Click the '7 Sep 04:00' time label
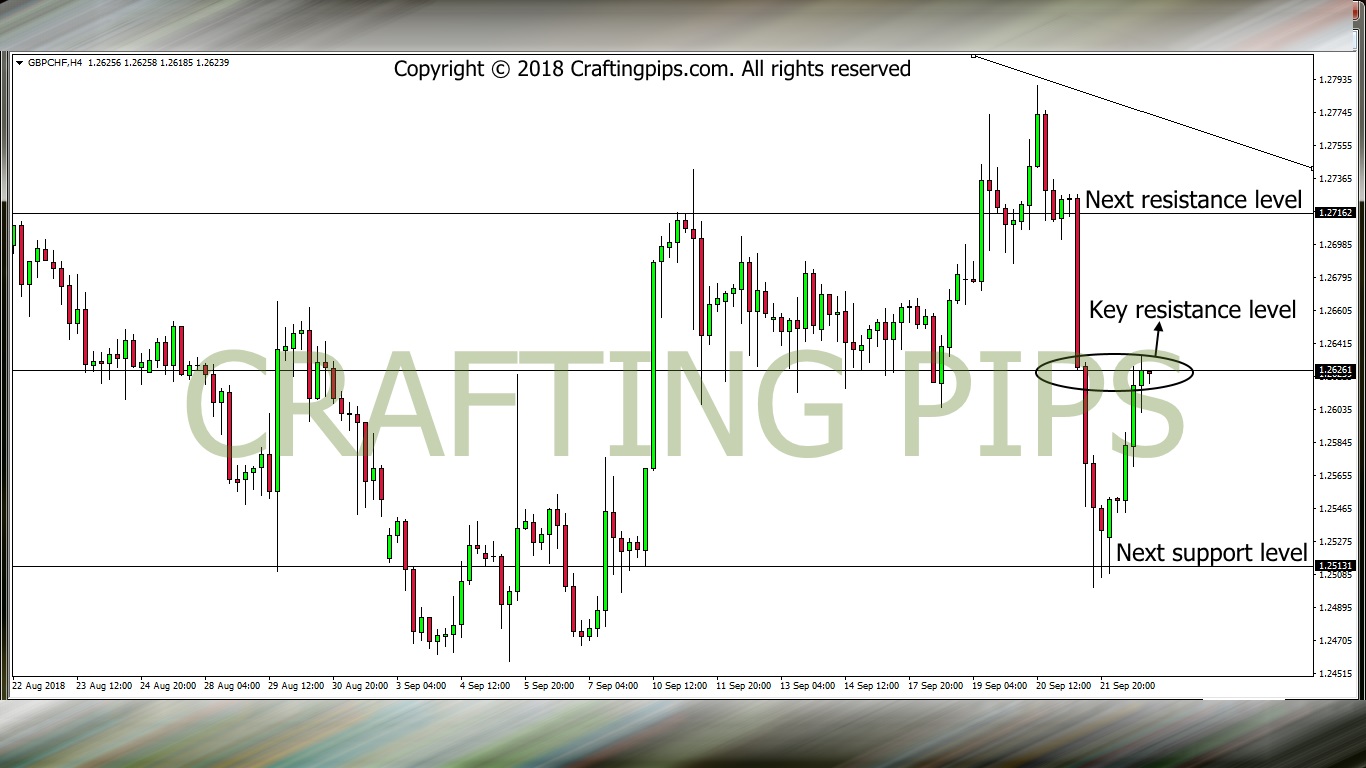This screenshot has width=1366, height=768. point(613,686)
